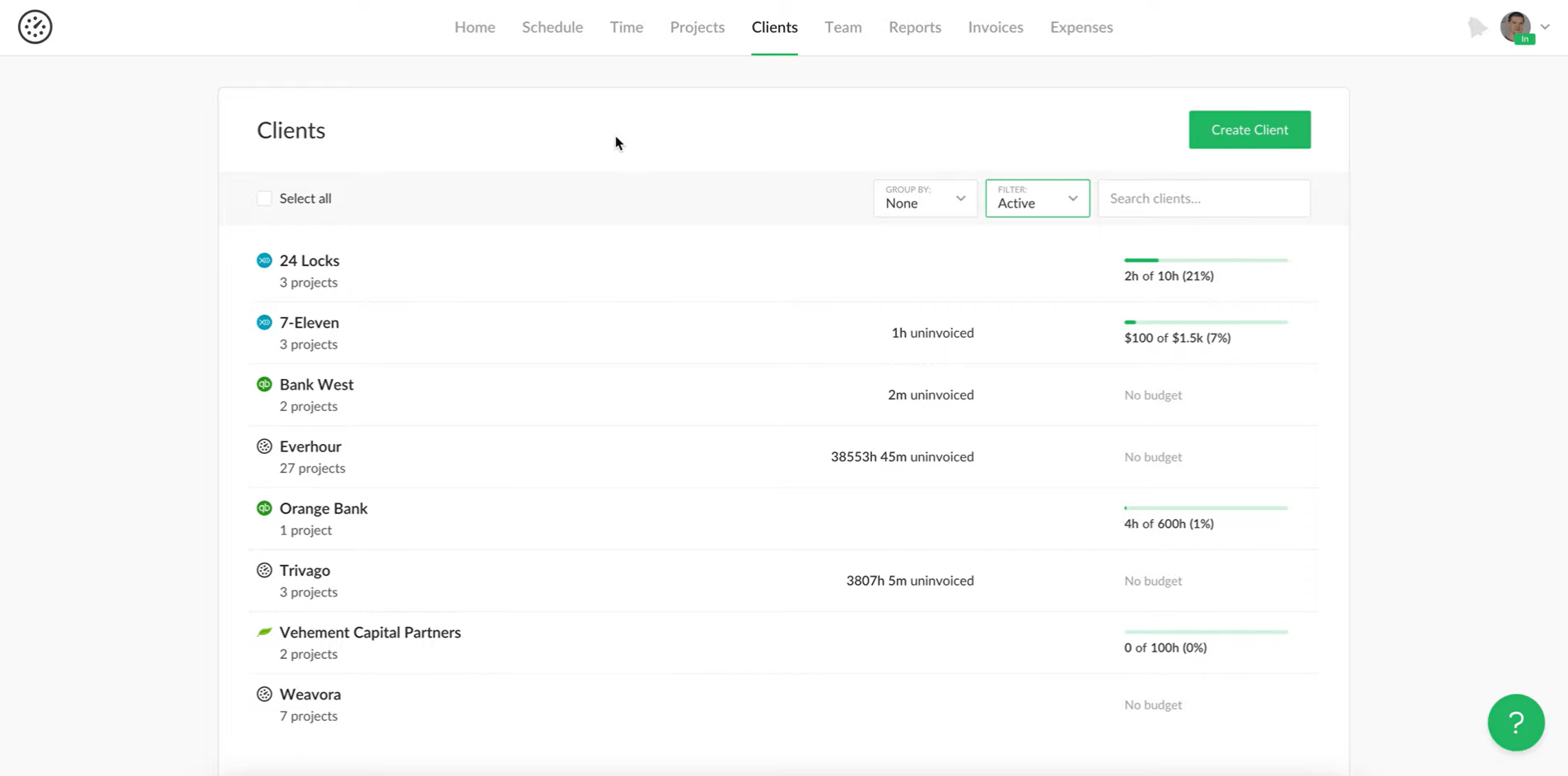Click the QuickBooks icon beside Orange Bank
The image size is (1568, 776).
coord(264,508)
